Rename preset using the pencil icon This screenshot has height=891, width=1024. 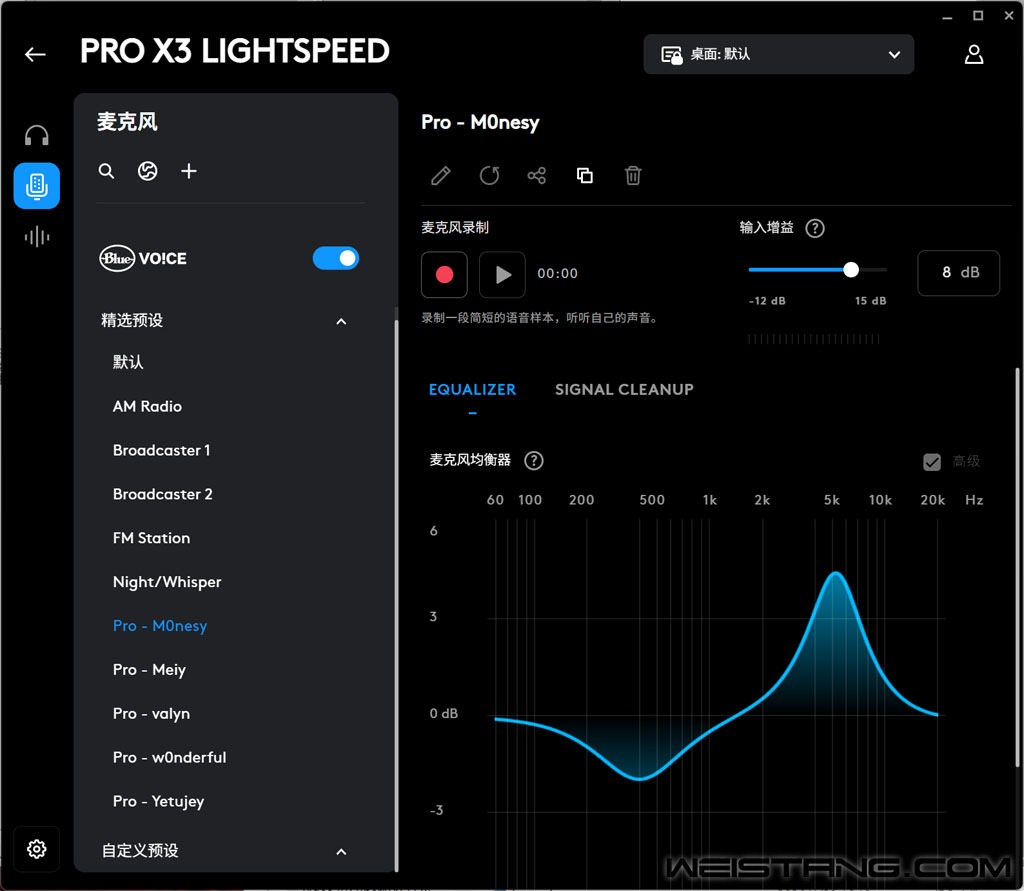(x=441, y=176)
